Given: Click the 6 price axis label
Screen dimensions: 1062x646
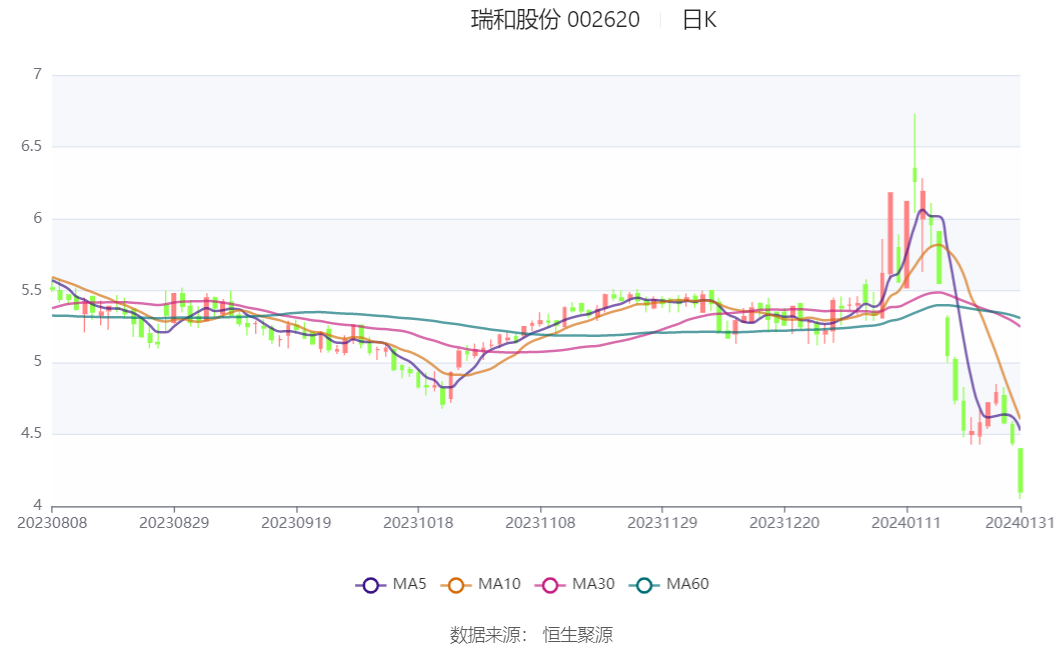Looking at the screenshot, I should pyautogui.click(x=38, y=218).
